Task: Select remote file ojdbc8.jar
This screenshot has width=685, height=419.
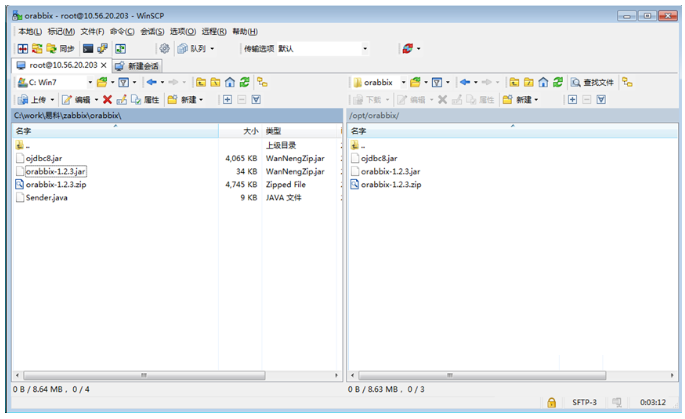Action: [x=379, y=158]
